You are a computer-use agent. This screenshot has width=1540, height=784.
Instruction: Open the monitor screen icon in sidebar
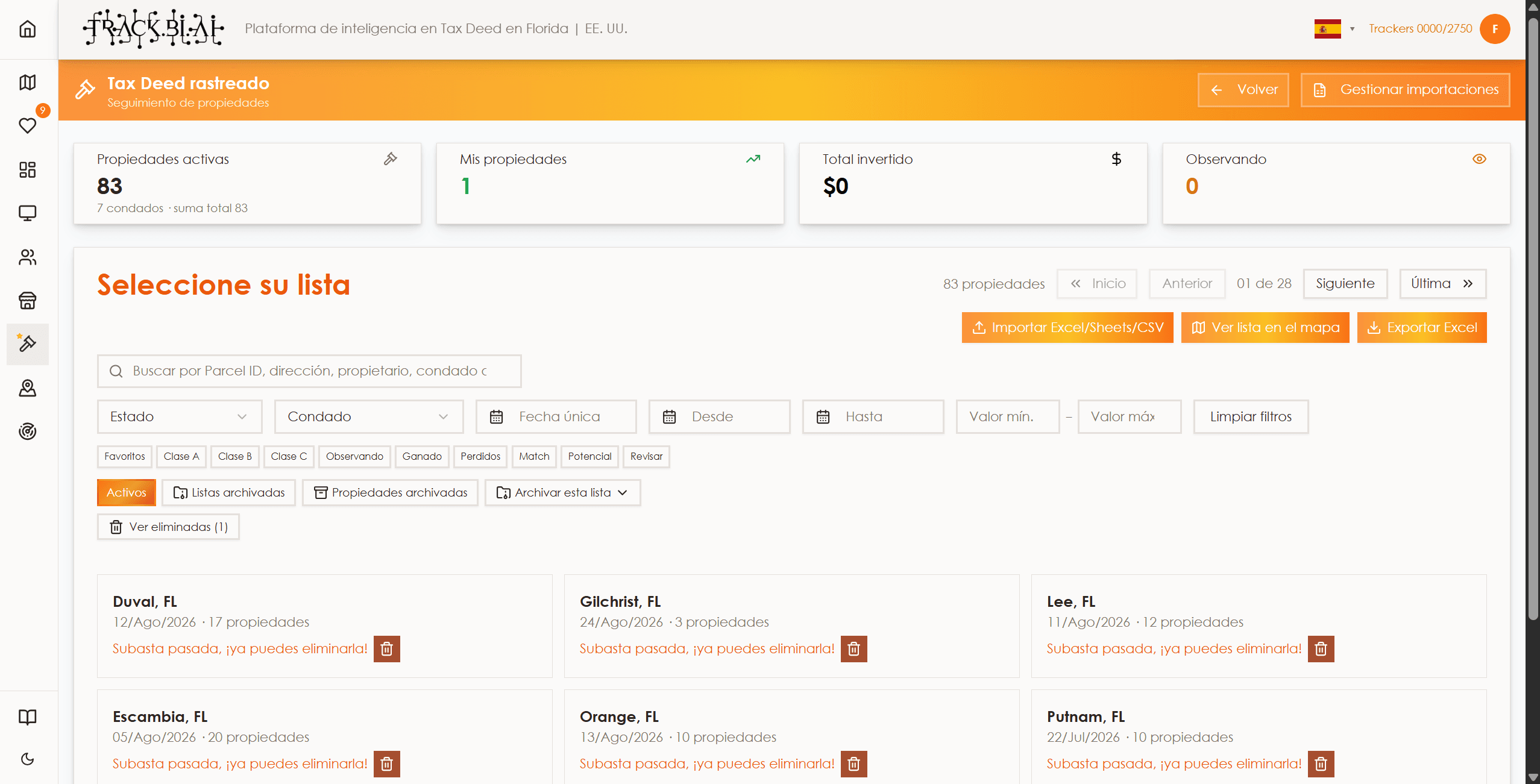28,213
